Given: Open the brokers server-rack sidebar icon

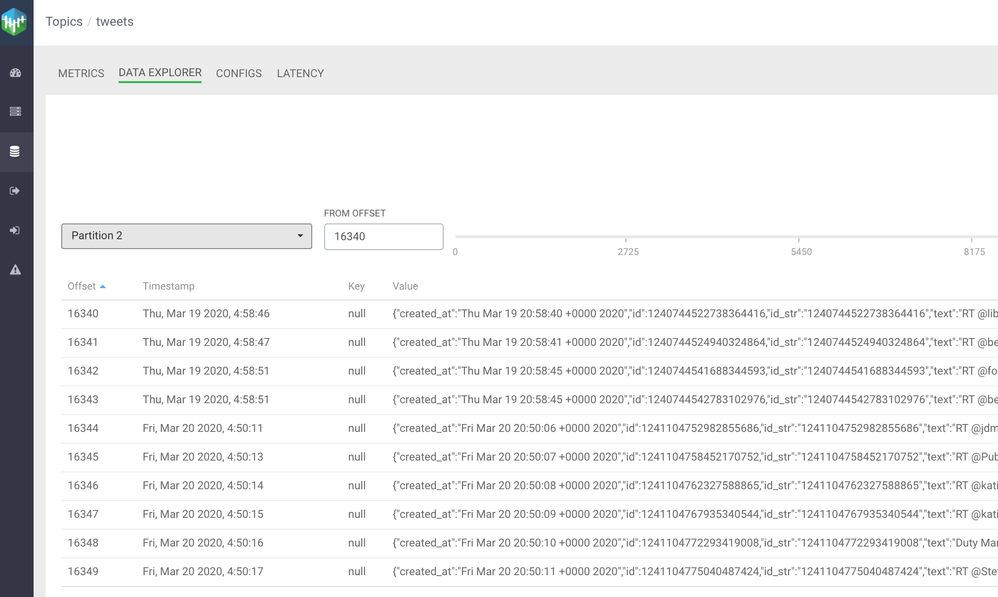Looking at the screenshot, I should click(15, 111).
